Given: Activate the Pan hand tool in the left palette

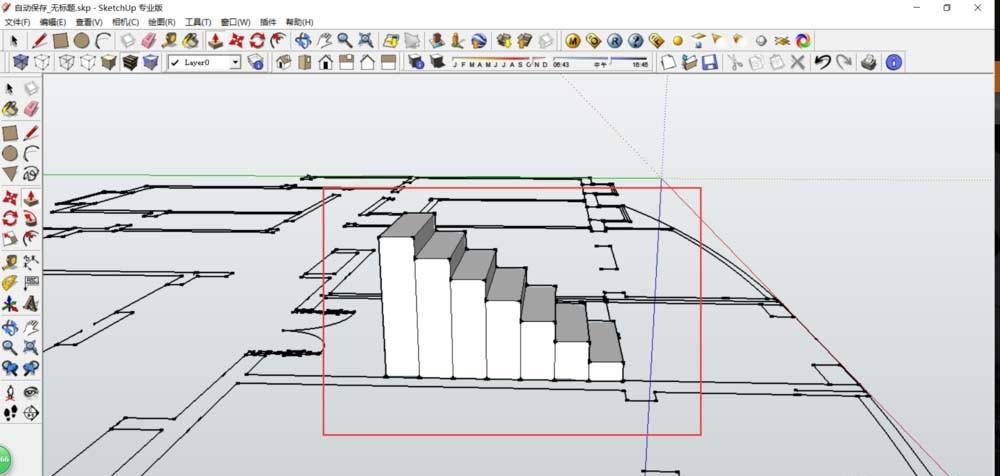Looking at the screenshot, I should (31, 328).
